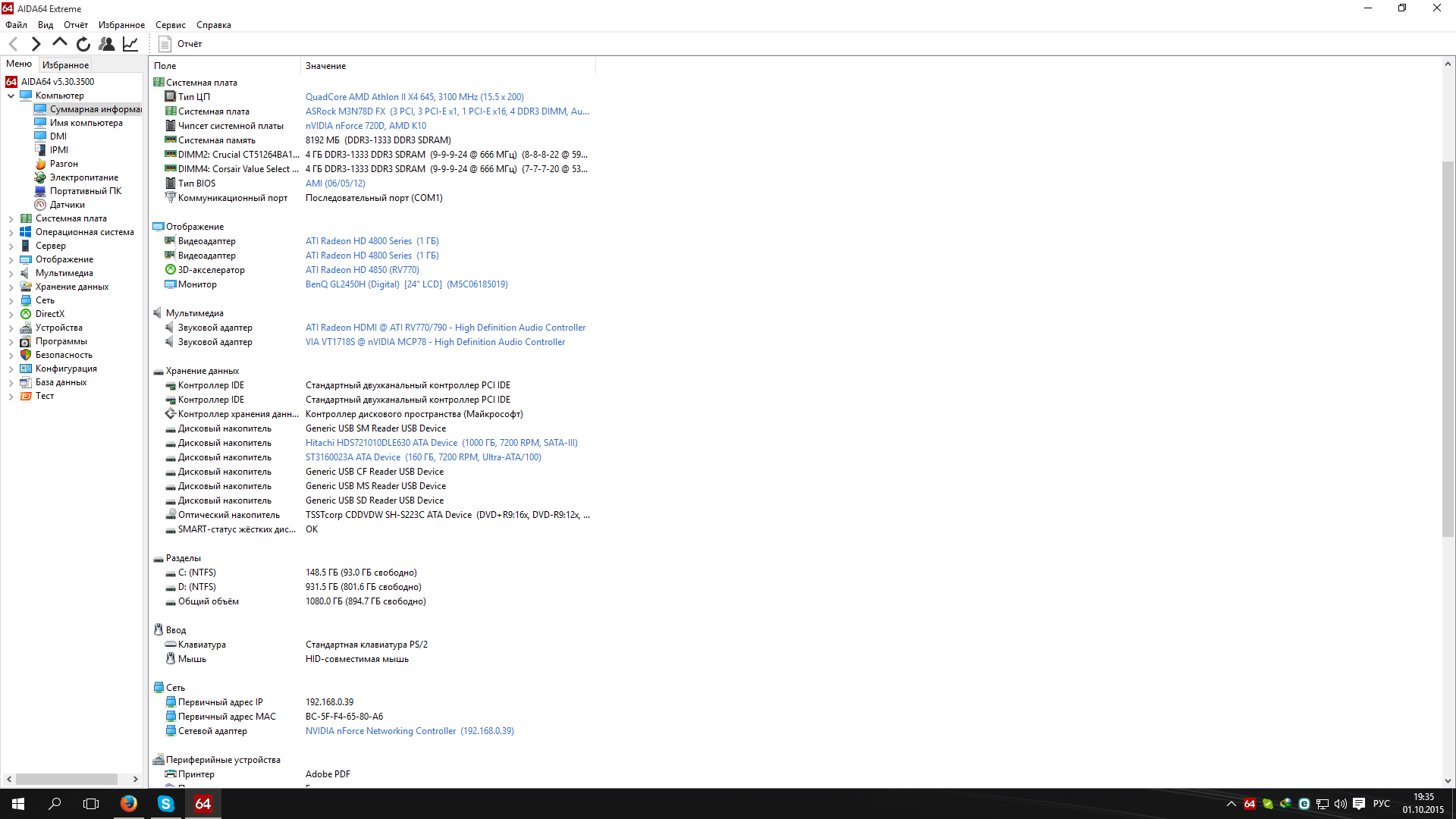The height and width of the screenshot is (819, 1456).
Task: Open Task View on the taskbar
Action: click(91, 804)
